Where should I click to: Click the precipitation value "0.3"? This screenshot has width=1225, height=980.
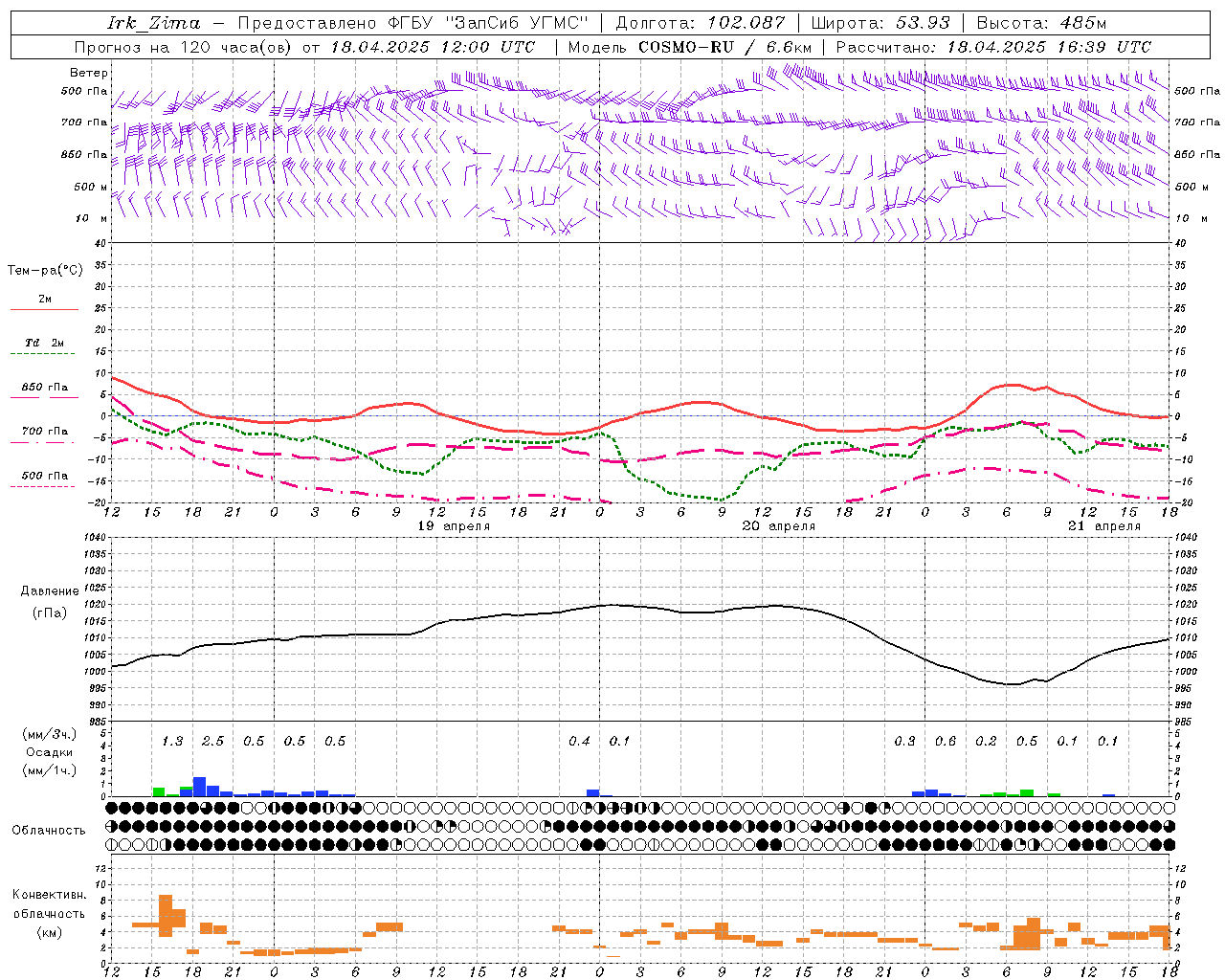tap(904, 742)
